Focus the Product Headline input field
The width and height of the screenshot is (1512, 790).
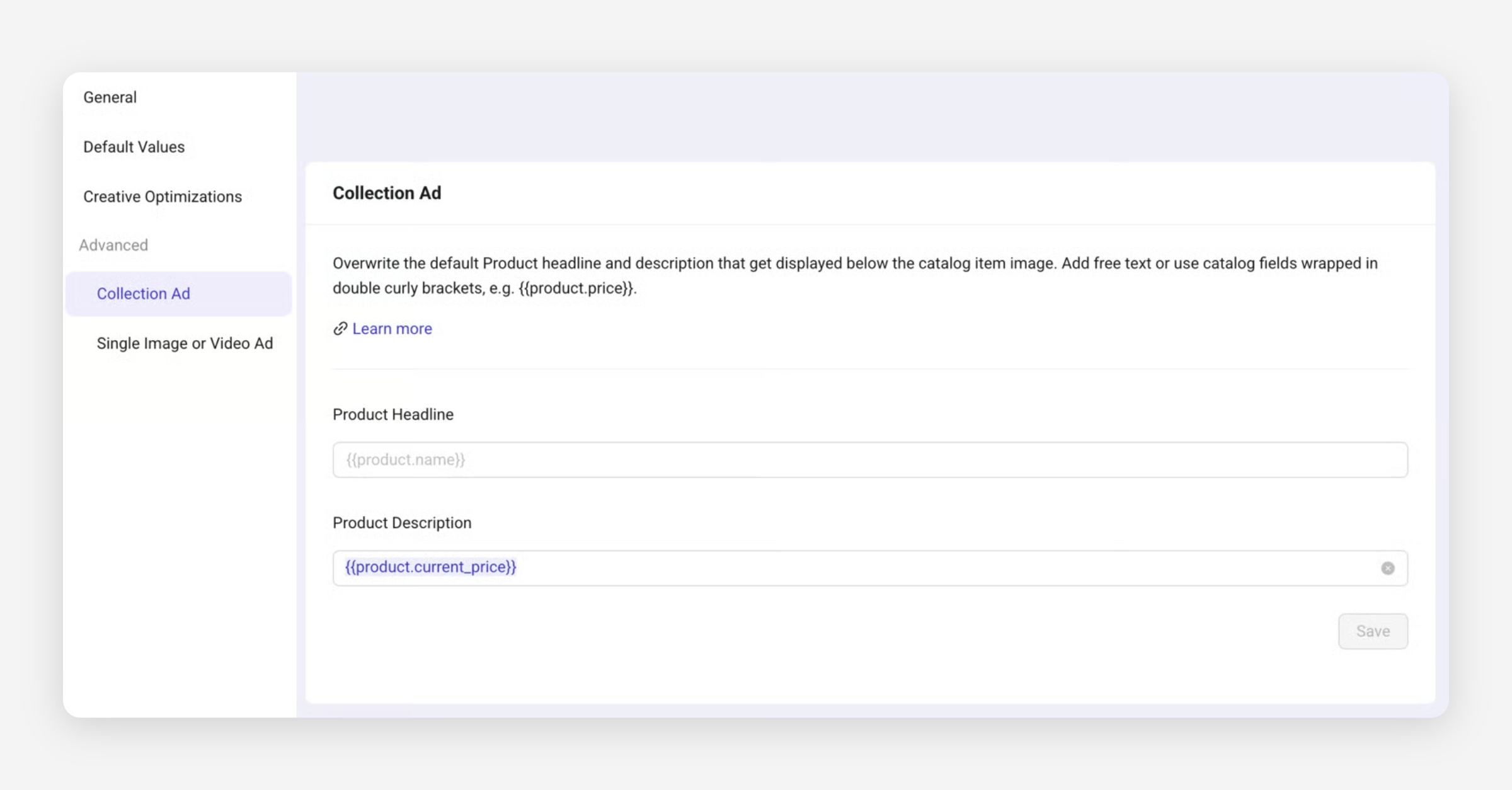point(869,460)
